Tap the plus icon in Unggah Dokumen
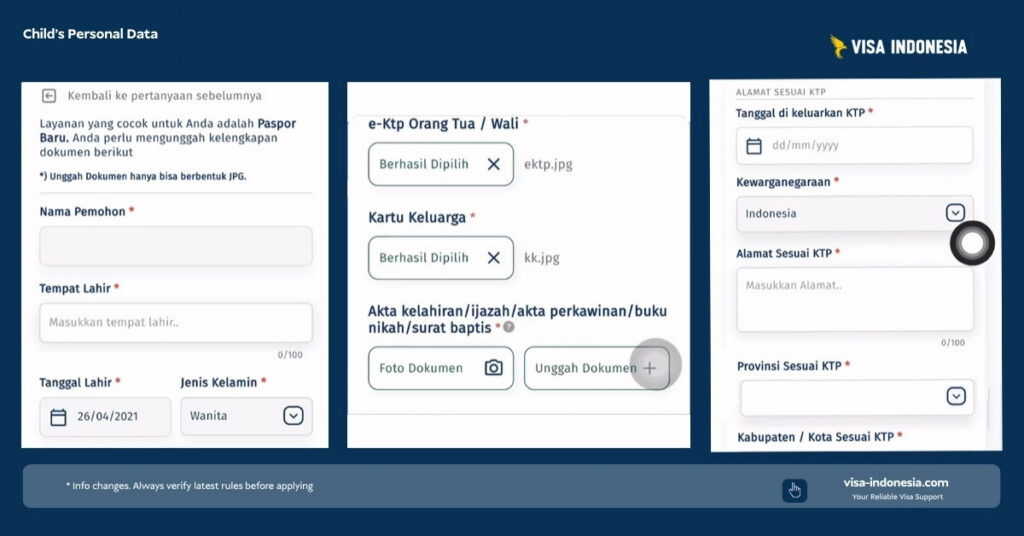 tap(650, 368)
